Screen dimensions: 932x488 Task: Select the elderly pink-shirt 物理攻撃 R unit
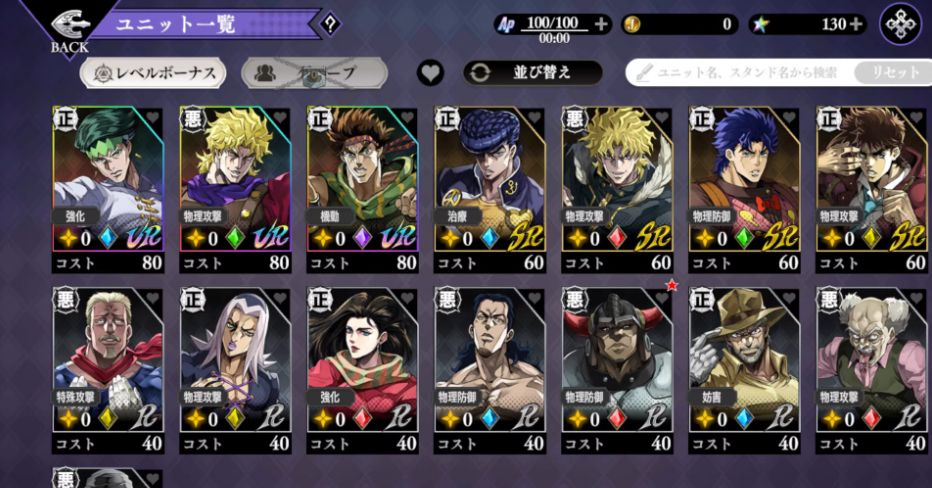[x=871, y=371]
